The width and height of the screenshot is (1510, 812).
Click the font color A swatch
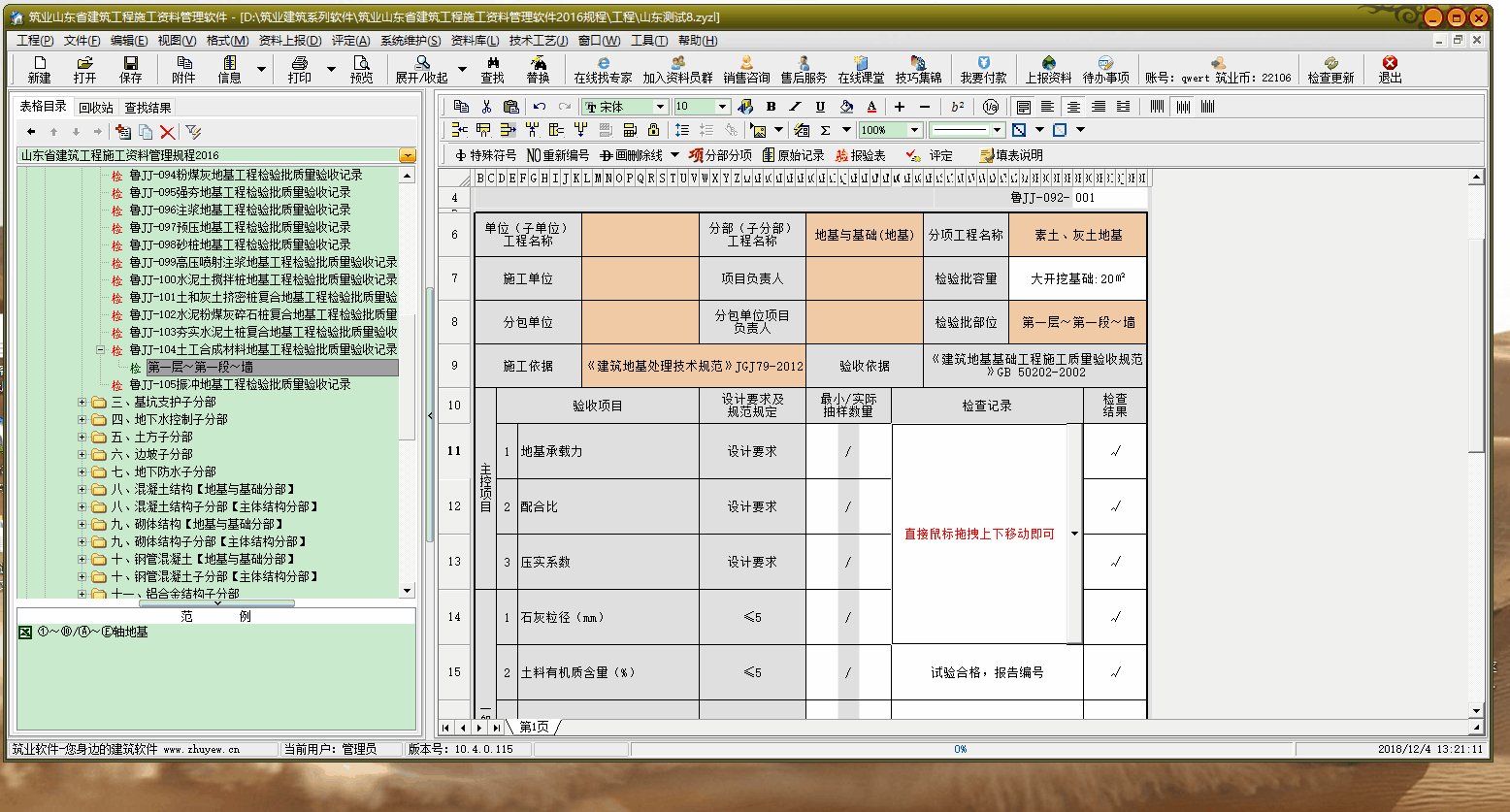click(x=871, y=107)
